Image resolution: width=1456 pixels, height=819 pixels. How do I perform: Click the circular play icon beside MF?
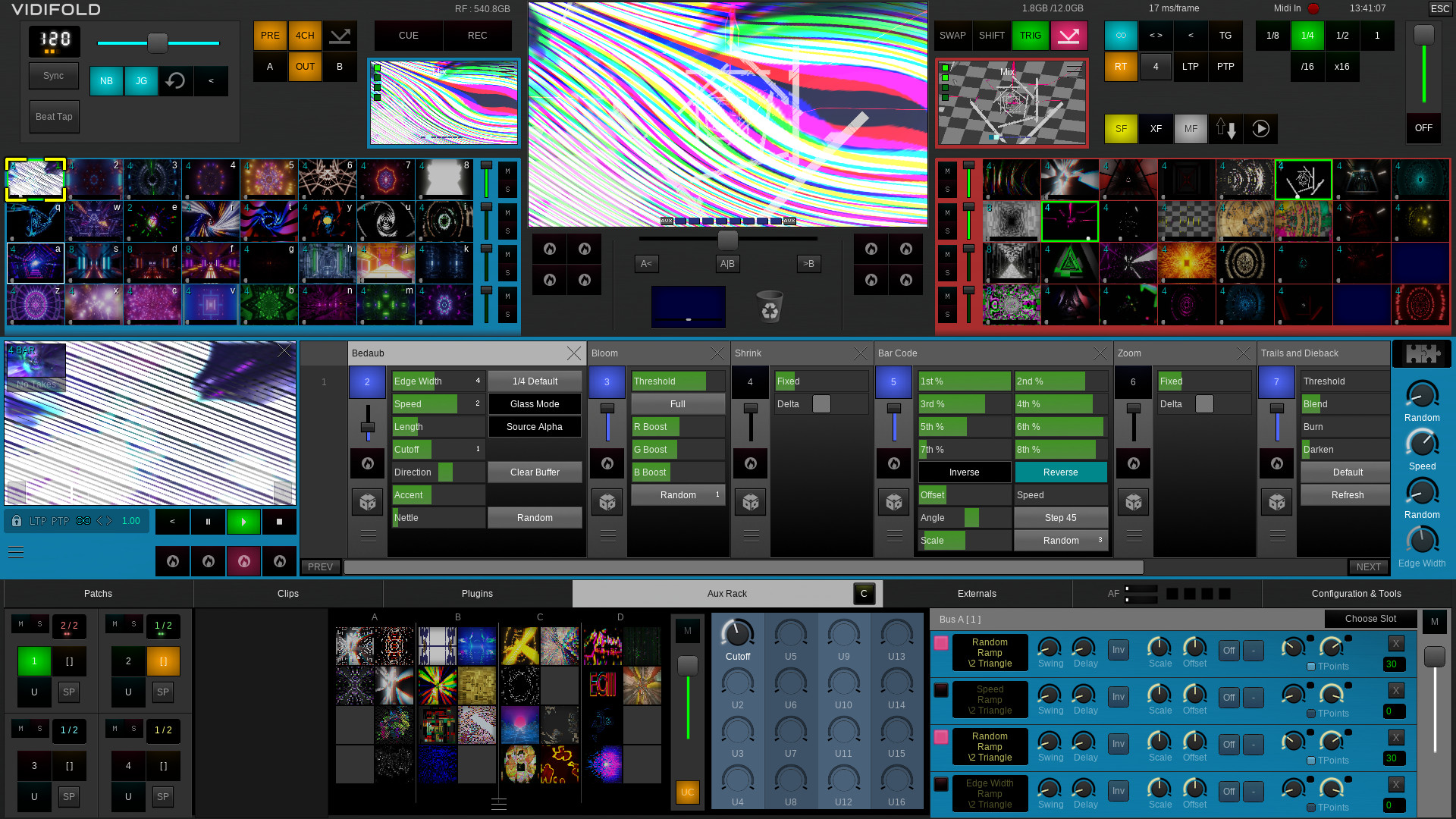pos(1260,129)
